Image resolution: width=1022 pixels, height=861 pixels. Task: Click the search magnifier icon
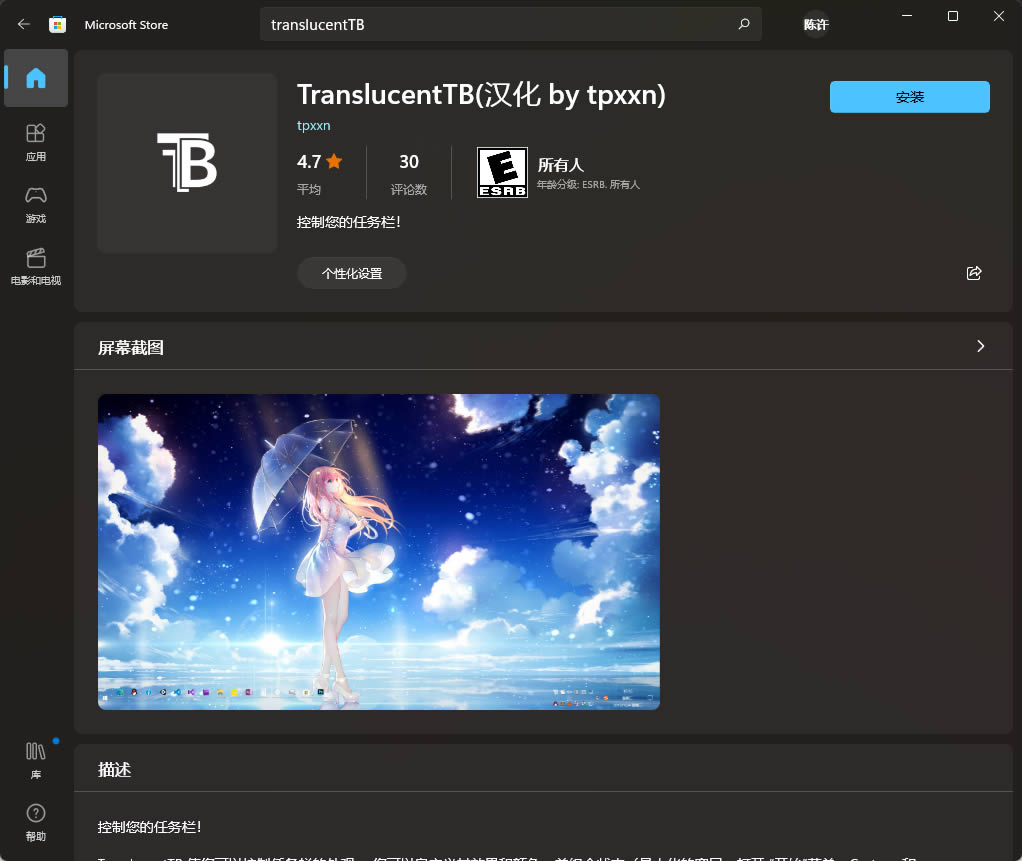pos(743,24)
